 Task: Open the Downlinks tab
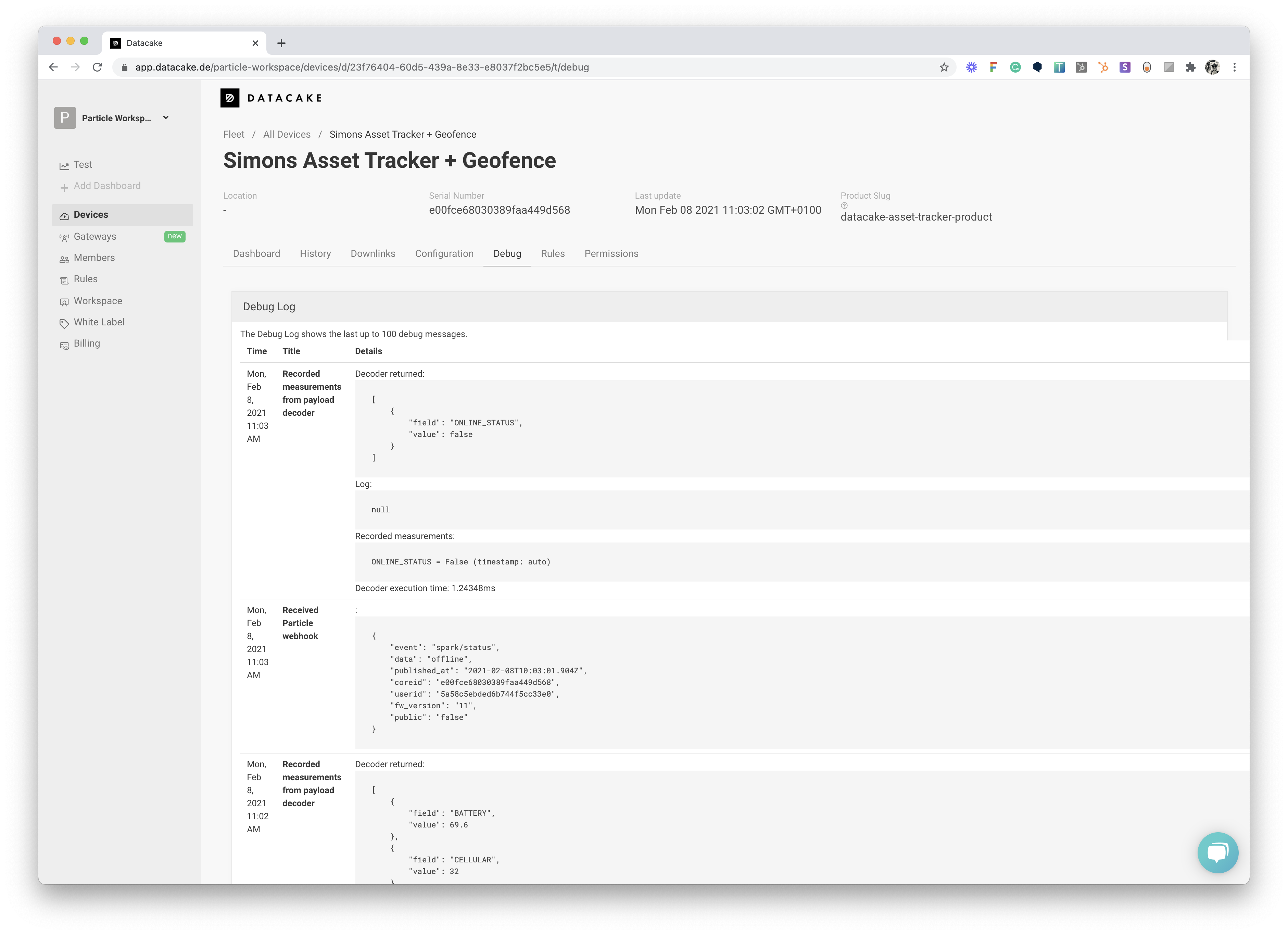[372, 253]
